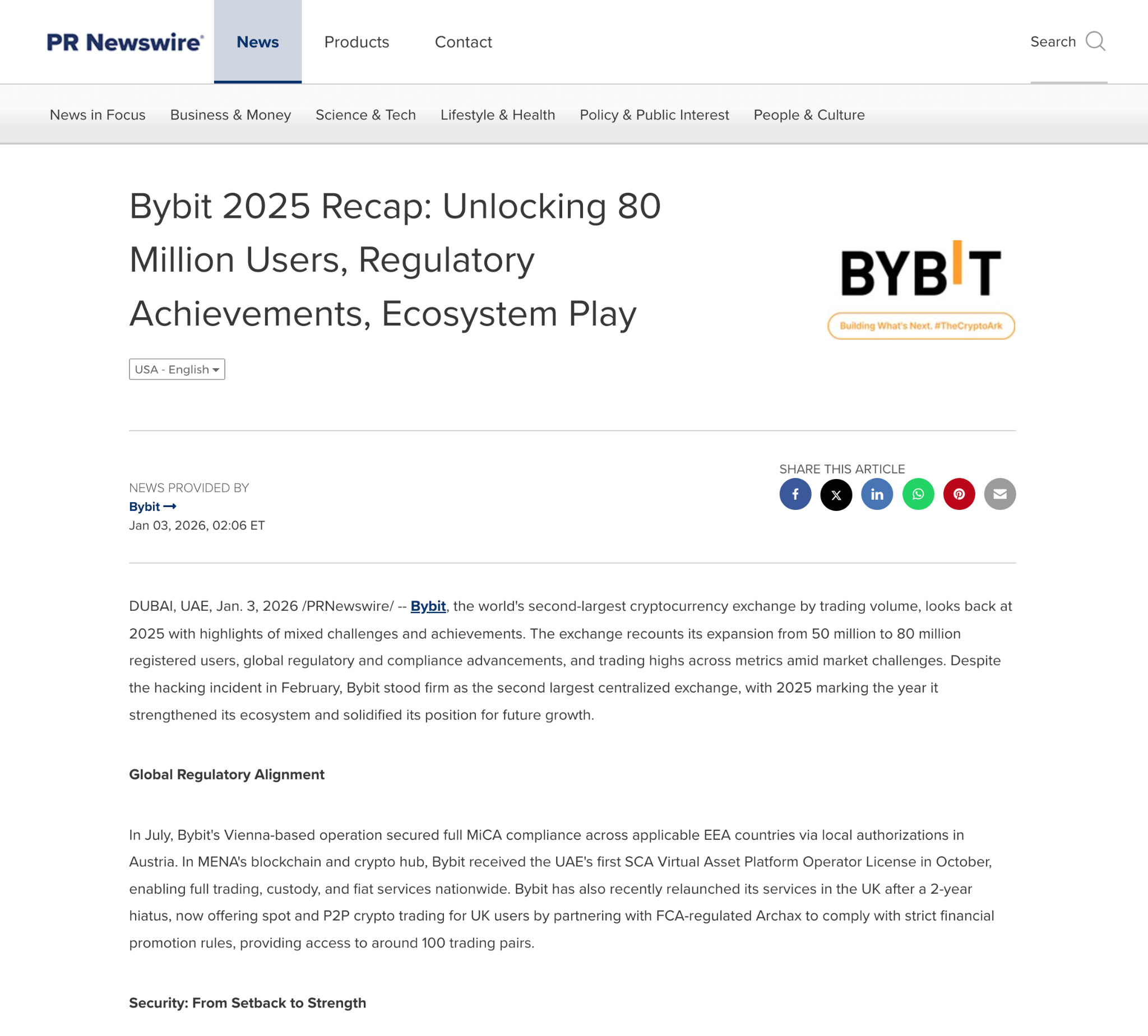The image size is (1148, 1036).
Task: Open the Lifestyle & Health section
Action: click(x=497, y=114)
